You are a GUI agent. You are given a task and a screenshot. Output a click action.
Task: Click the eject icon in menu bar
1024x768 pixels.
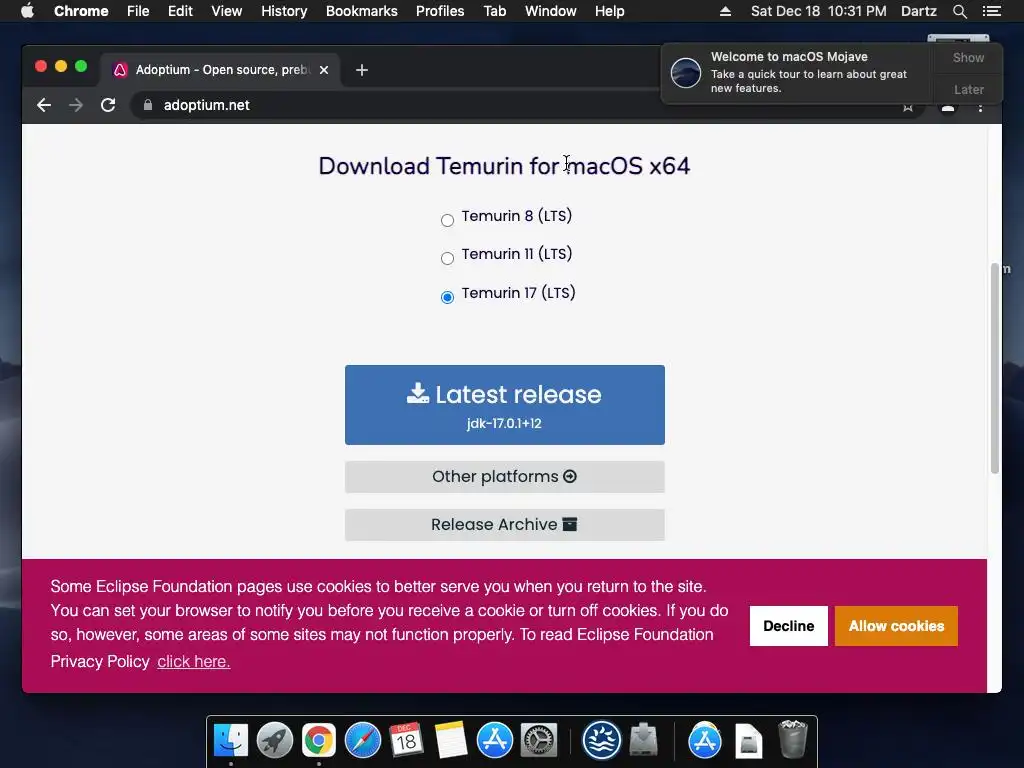coord(725,11)
